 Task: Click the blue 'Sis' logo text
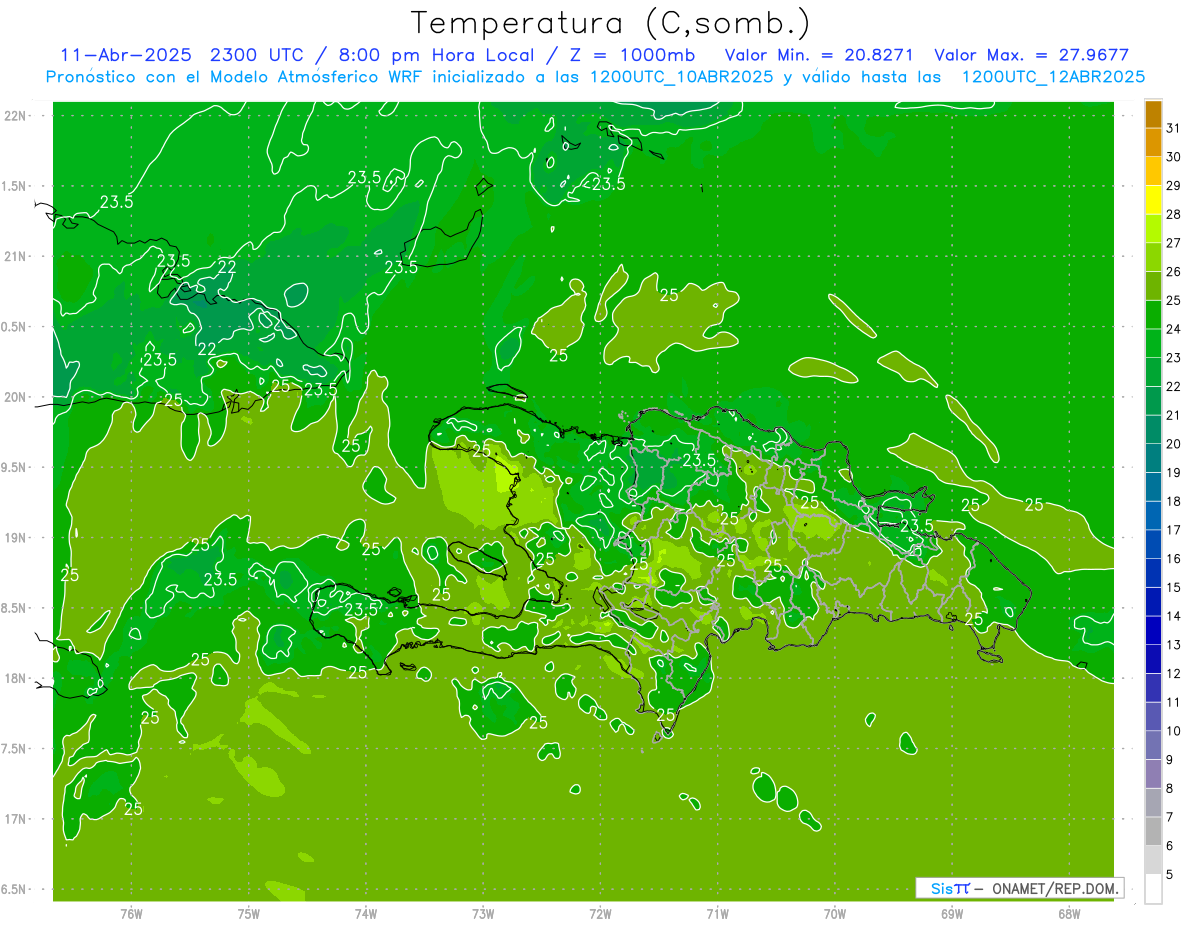tap(942, 888)
